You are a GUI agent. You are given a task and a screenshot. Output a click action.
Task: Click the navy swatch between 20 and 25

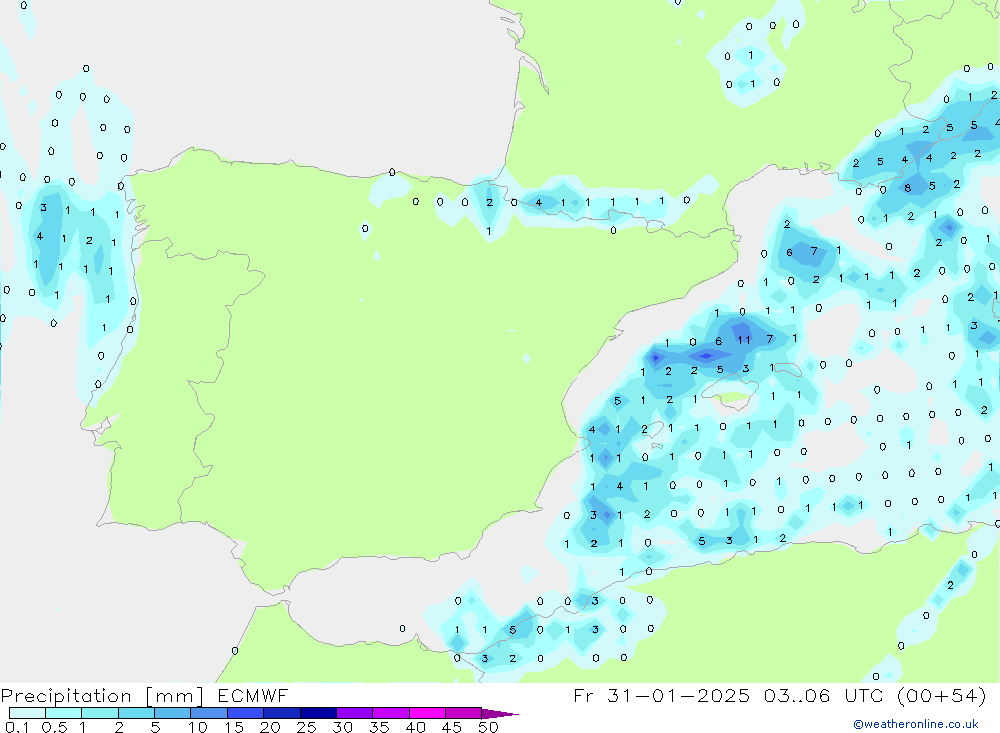282,713
